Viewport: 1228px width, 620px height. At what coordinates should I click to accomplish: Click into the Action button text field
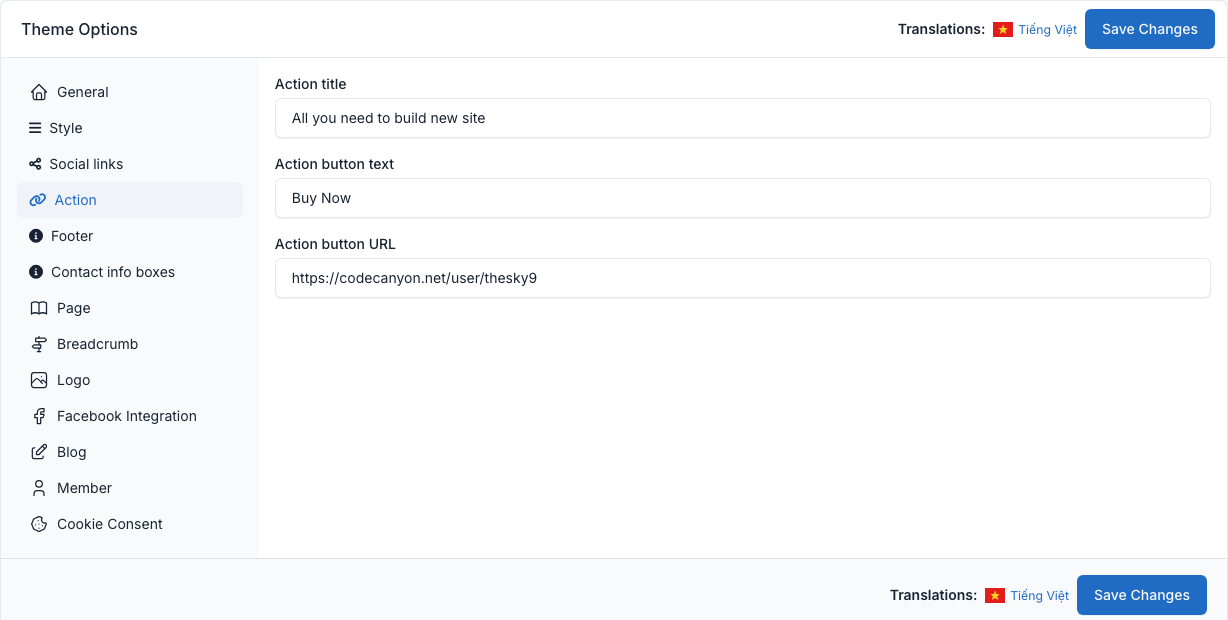tap(743, 198)
